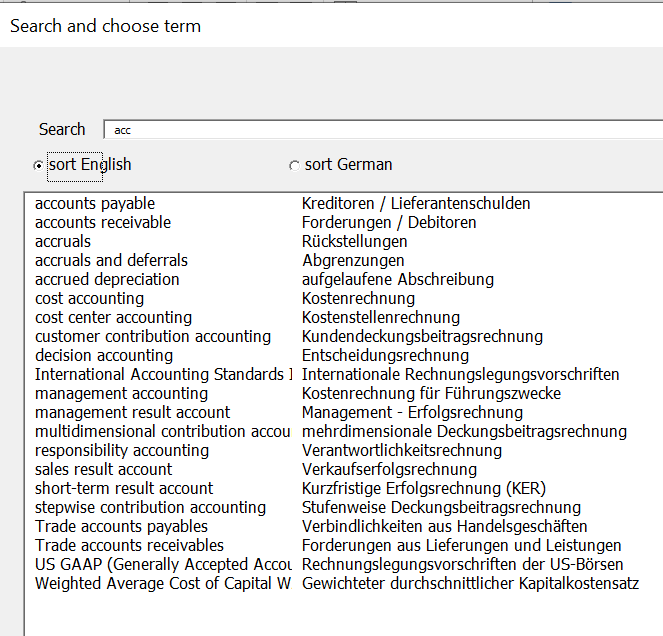Select accrued depreciation in list
Viewport: 663px width, 636px height.
tap(107, 280)
